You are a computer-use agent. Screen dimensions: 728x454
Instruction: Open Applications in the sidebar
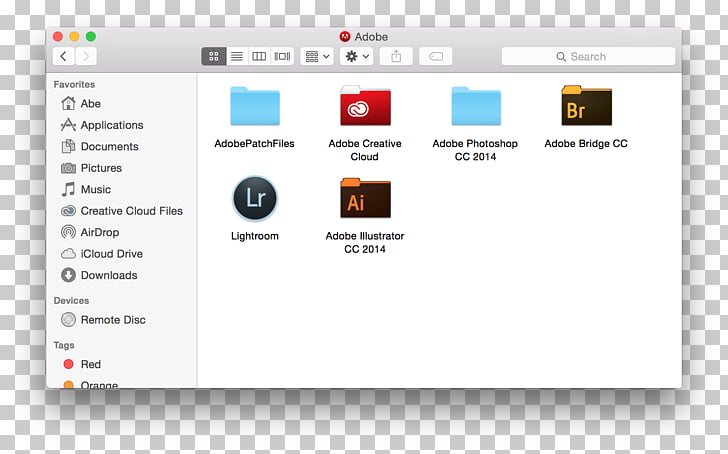coord(122,125)
